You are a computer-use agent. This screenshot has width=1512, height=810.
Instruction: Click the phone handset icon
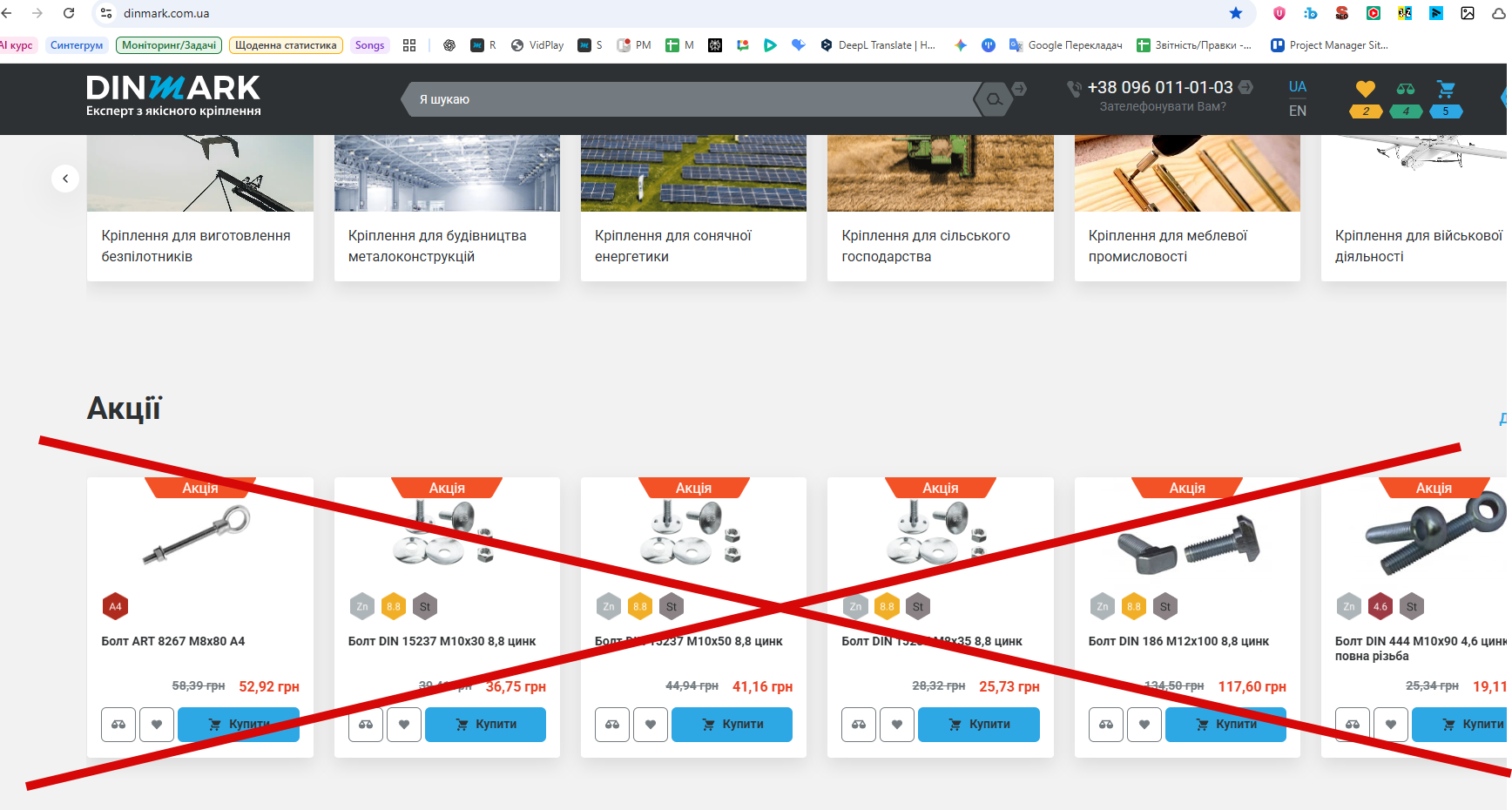coord(1075,88)
